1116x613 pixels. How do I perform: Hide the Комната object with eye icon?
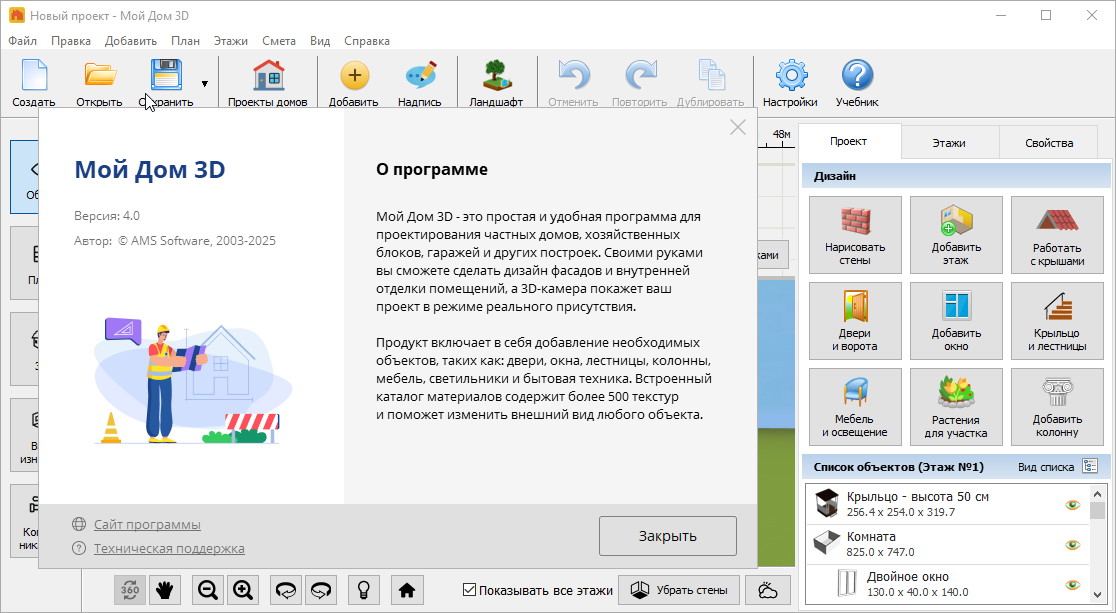pyautogui.click(x=1073, y=544)
